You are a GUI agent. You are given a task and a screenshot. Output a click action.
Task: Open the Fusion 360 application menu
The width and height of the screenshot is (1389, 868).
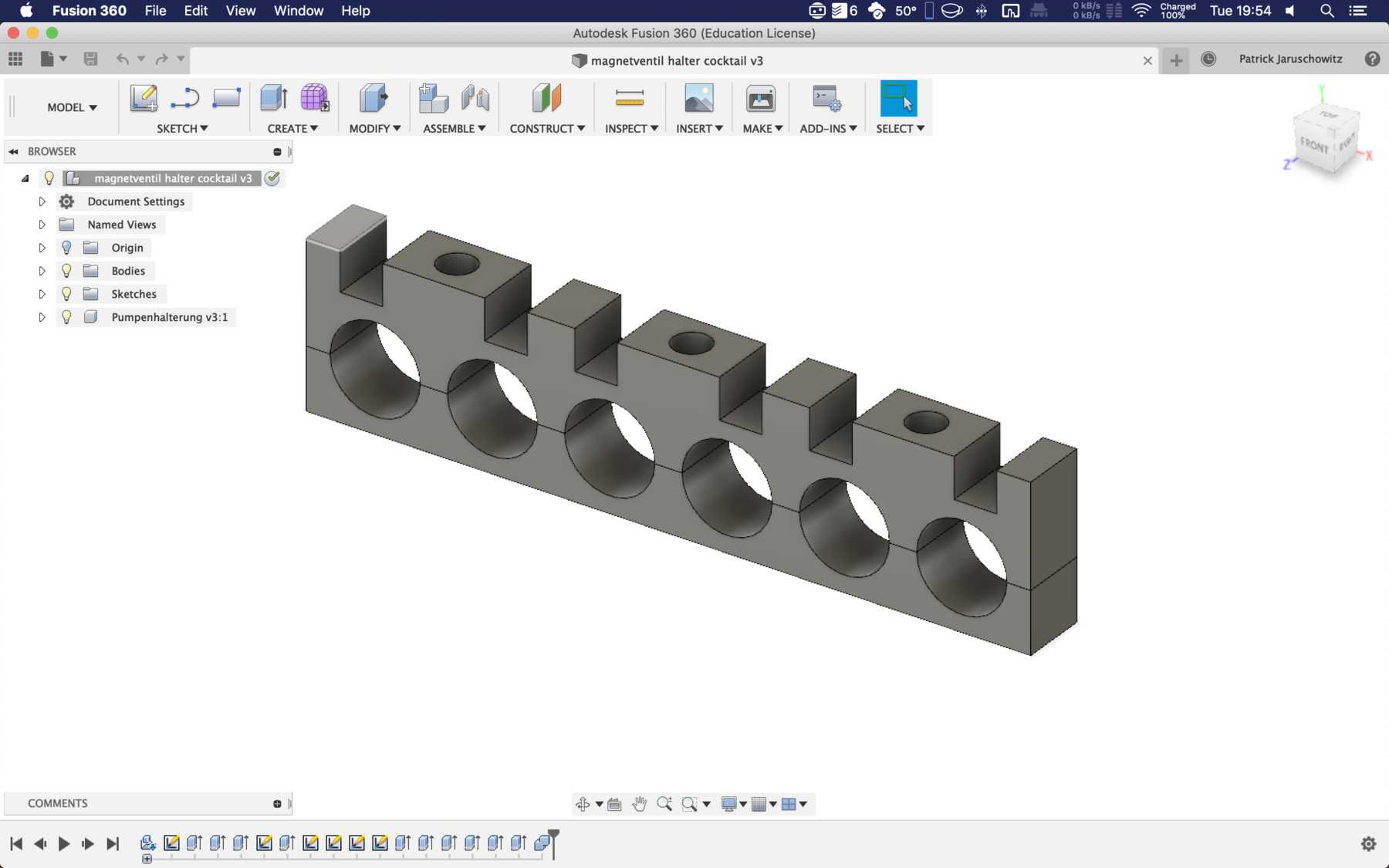(x=89, y=11)
